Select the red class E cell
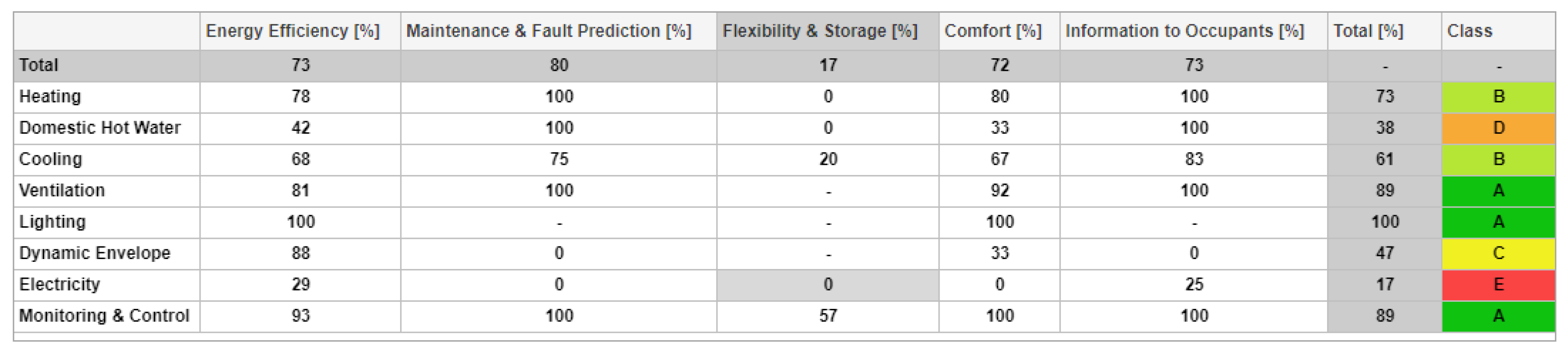This screenshot has width=1568, height=360. pyautogui.click(x=1498, y=284)
